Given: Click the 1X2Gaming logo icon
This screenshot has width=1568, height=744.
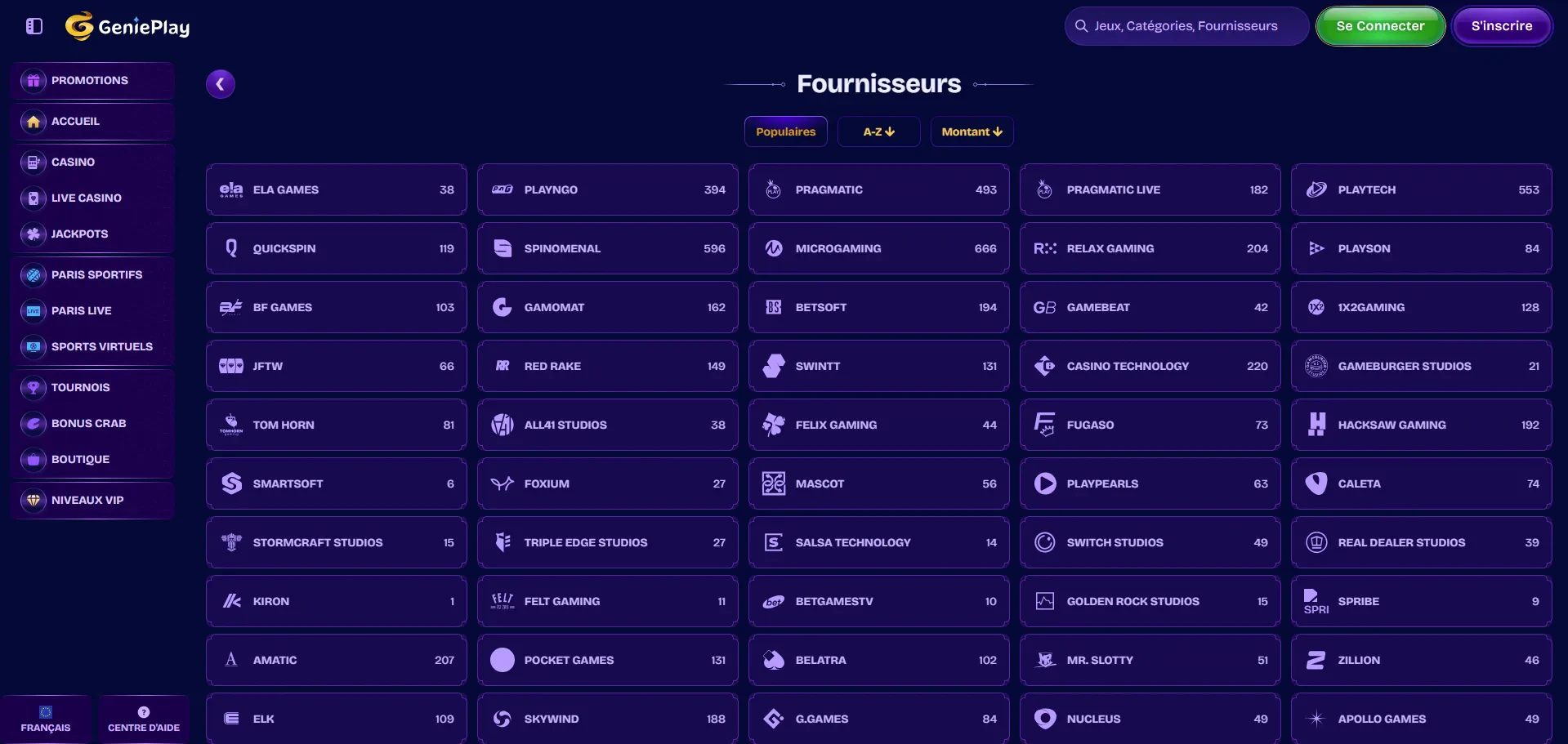Looking at the screenshot, I should [x=1316, y=307].
